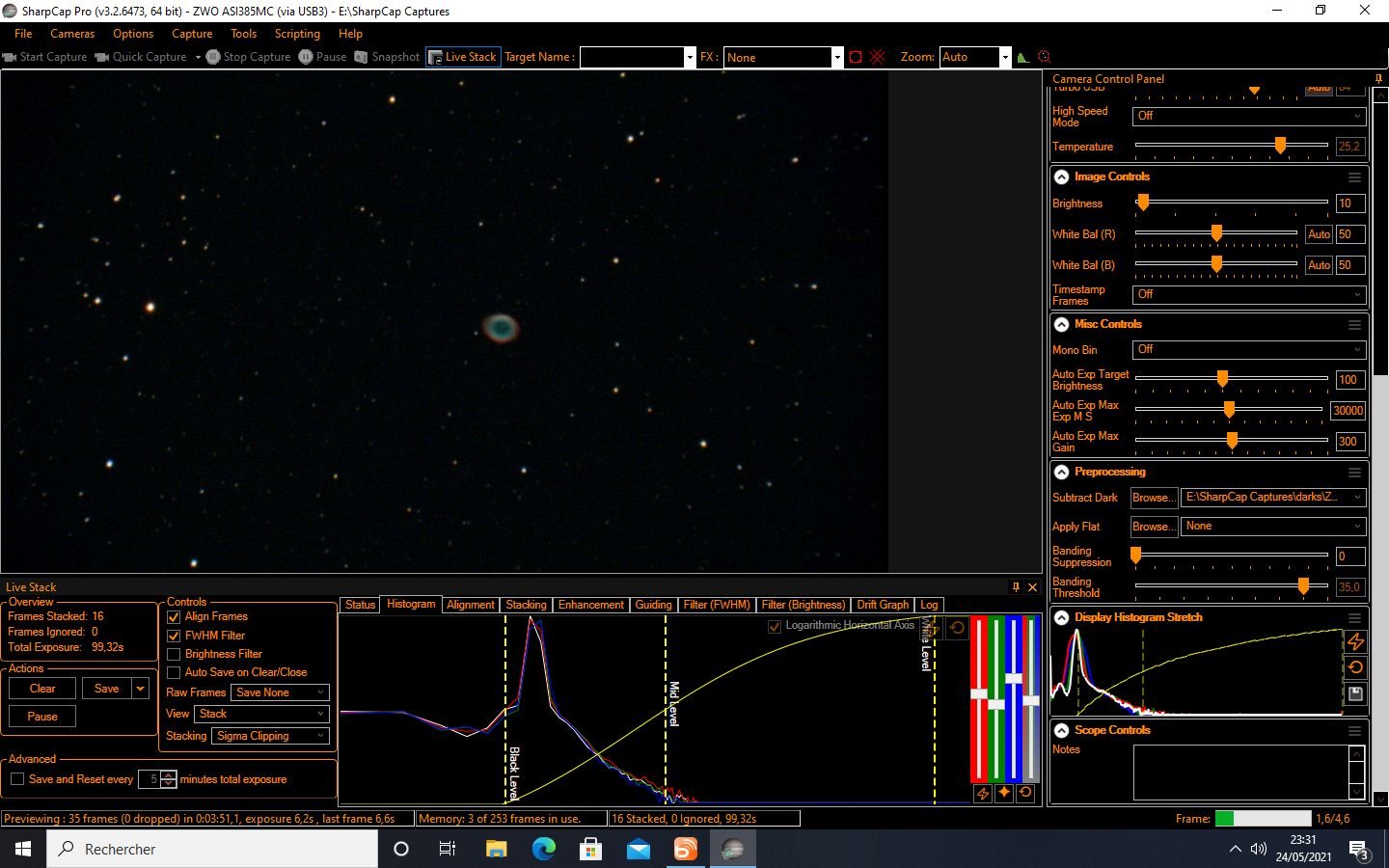Enable Auto Save on Clear/Close
1389x868 pixels.
[174, 672]
